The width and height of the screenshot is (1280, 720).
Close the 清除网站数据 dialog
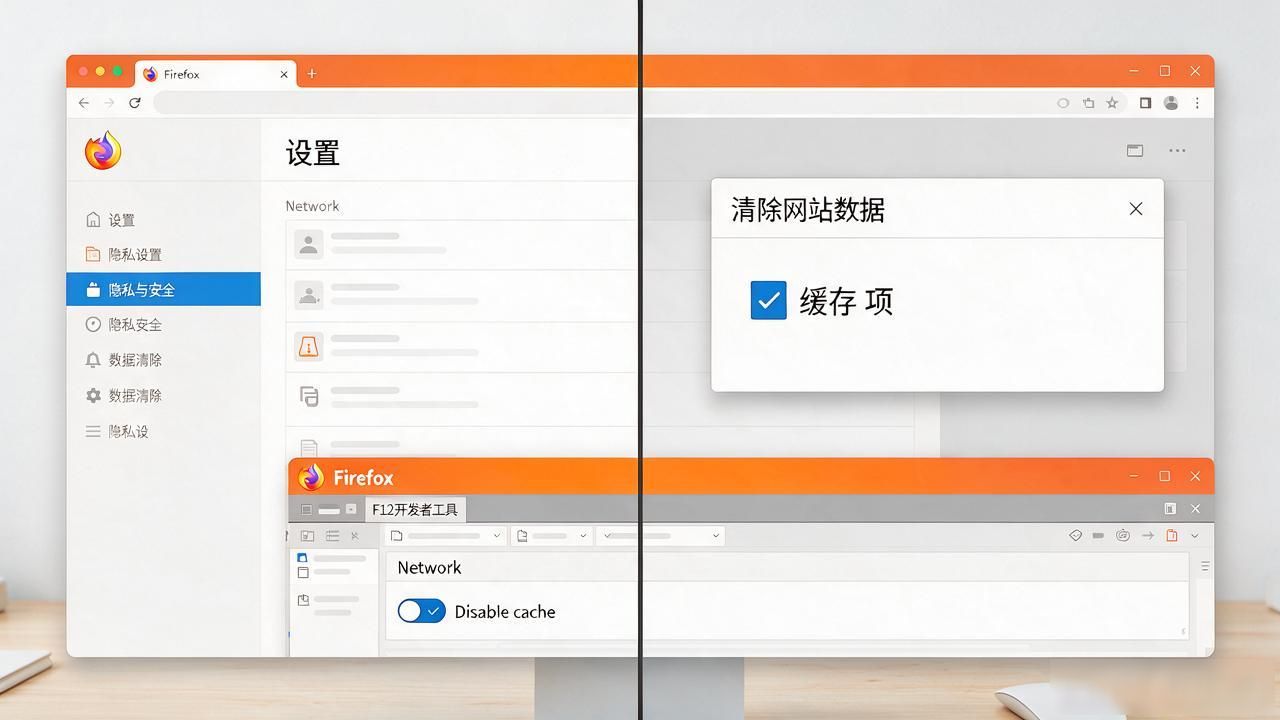click(1136, 209)
